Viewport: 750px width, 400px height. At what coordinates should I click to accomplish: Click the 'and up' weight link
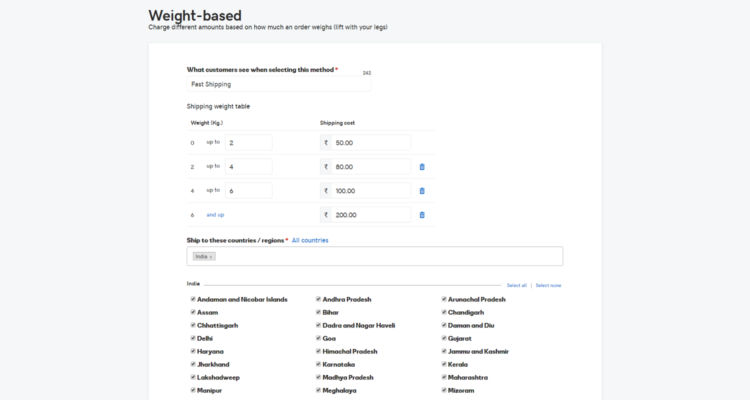pyautogui.click(x=215, y=215)
